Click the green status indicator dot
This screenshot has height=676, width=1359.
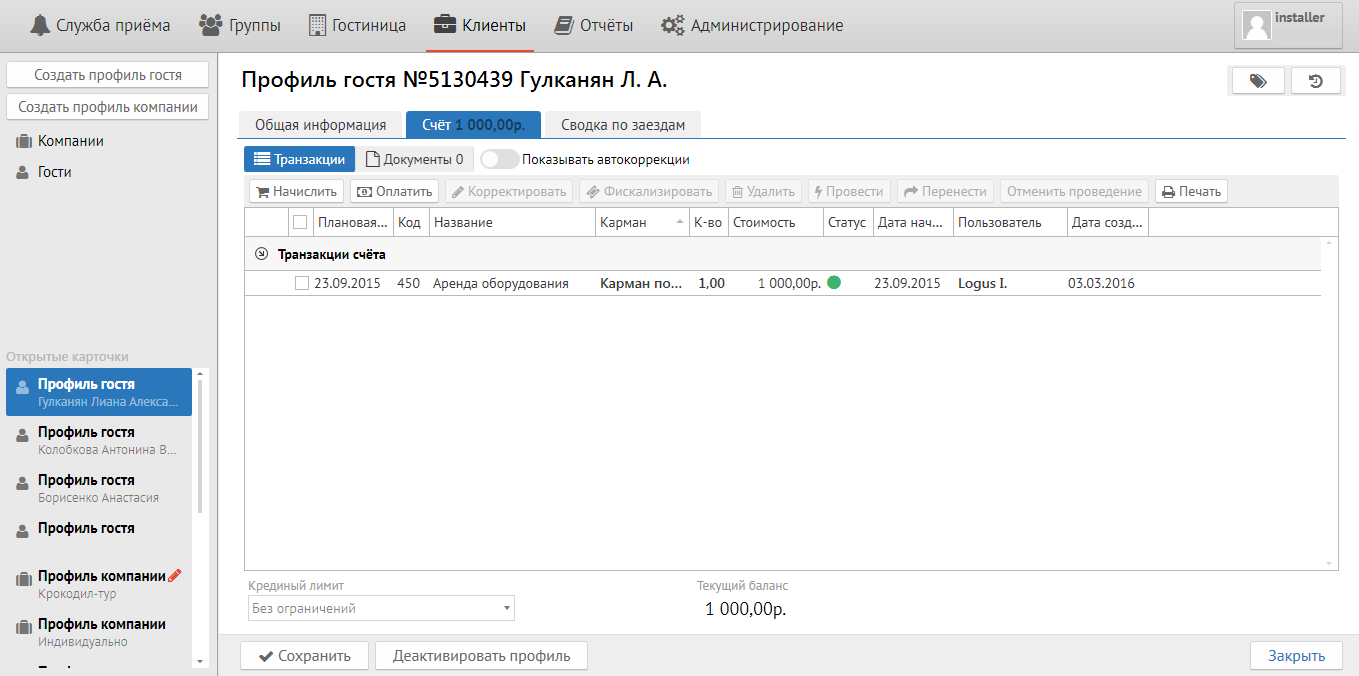pyautogui.click(x=834, y=283)
